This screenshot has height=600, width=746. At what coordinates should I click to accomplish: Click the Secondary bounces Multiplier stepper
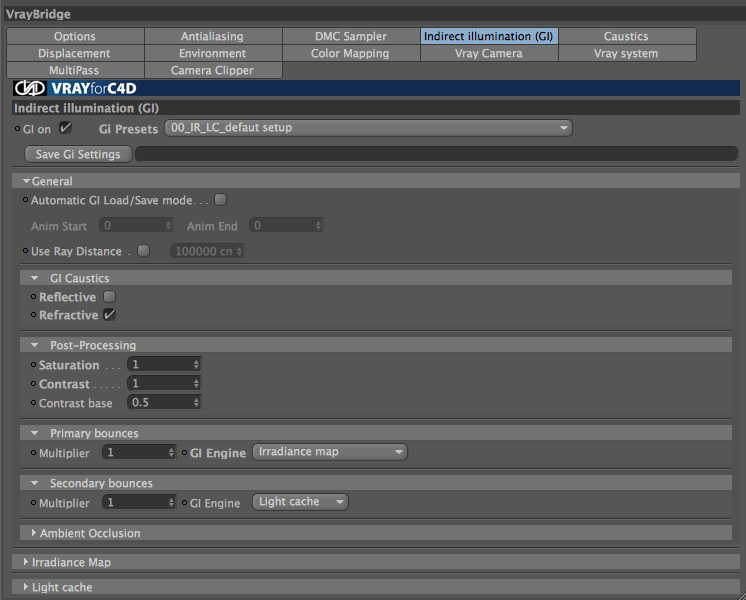pos(171,502)
